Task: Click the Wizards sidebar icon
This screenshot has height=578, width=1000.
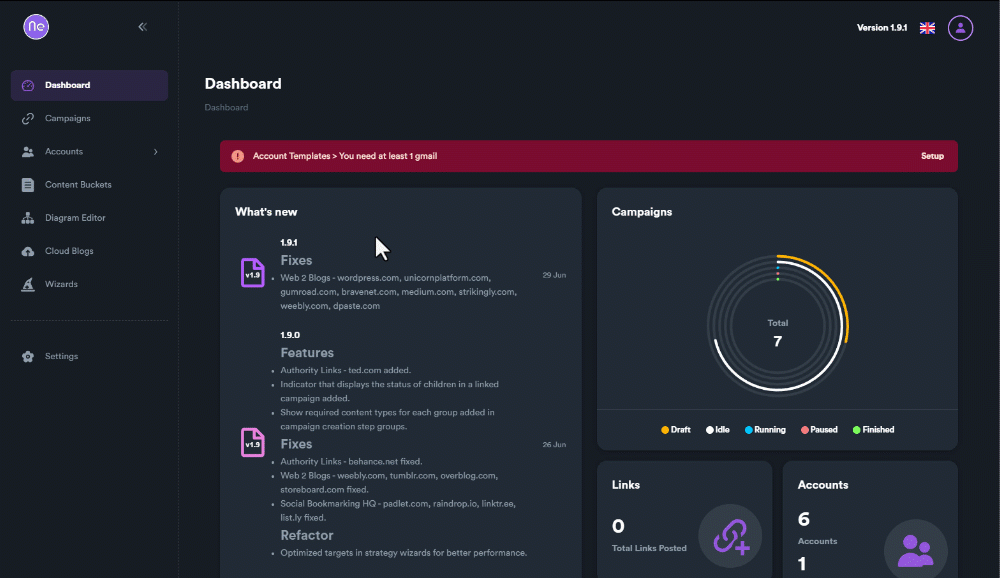Action: click(x=28, y=284)
